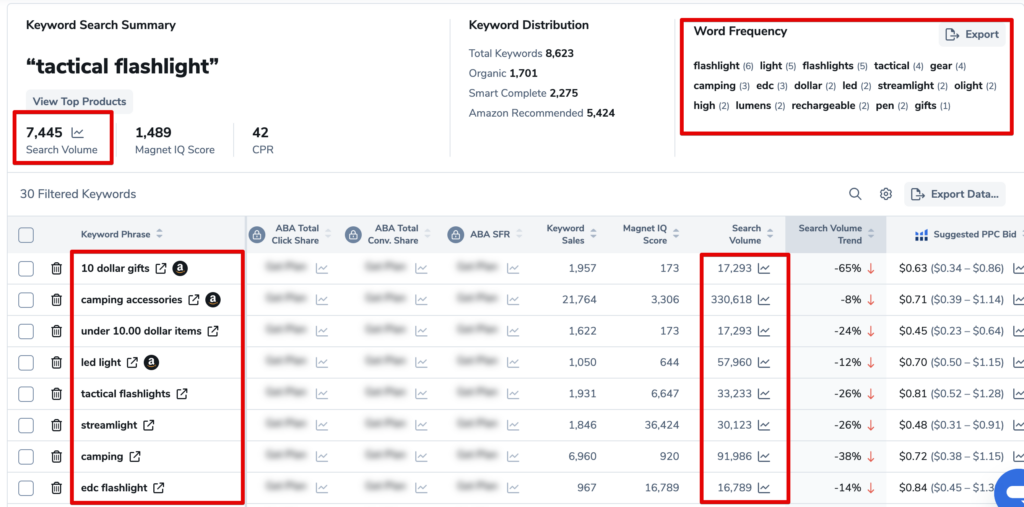
Task: Delete the "camping accessories" keyword row
Action: coord(57,300)
